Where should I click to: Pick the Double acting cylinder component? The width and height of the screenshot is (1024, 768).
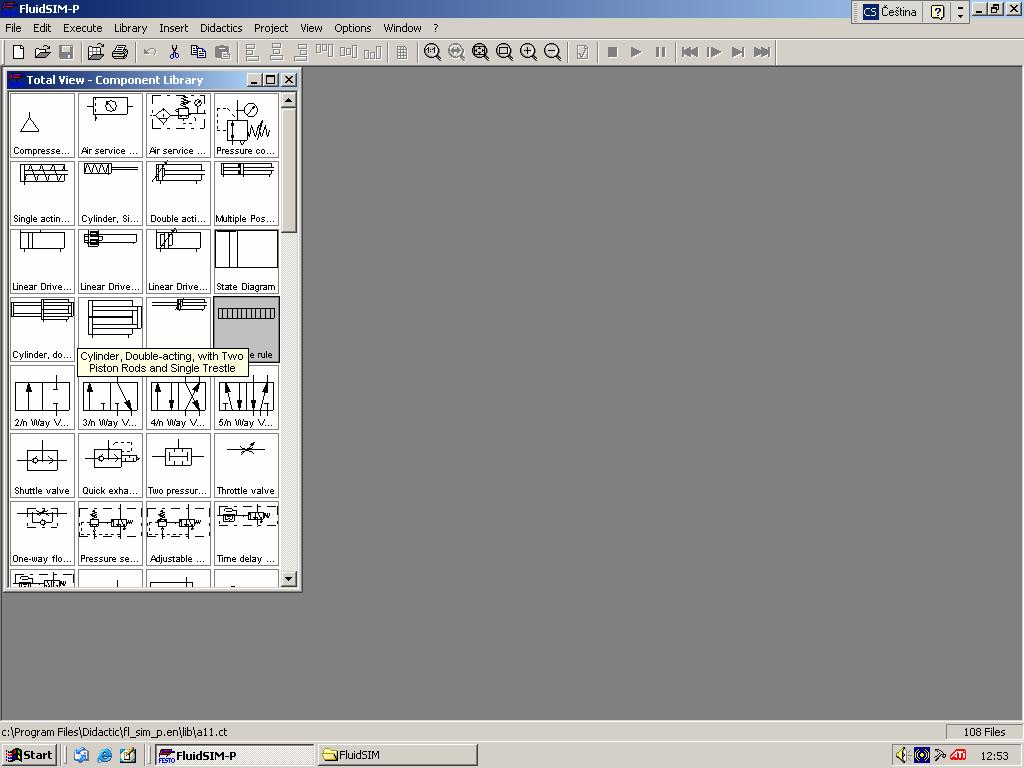pyautogui.click(x=178, y=193)
